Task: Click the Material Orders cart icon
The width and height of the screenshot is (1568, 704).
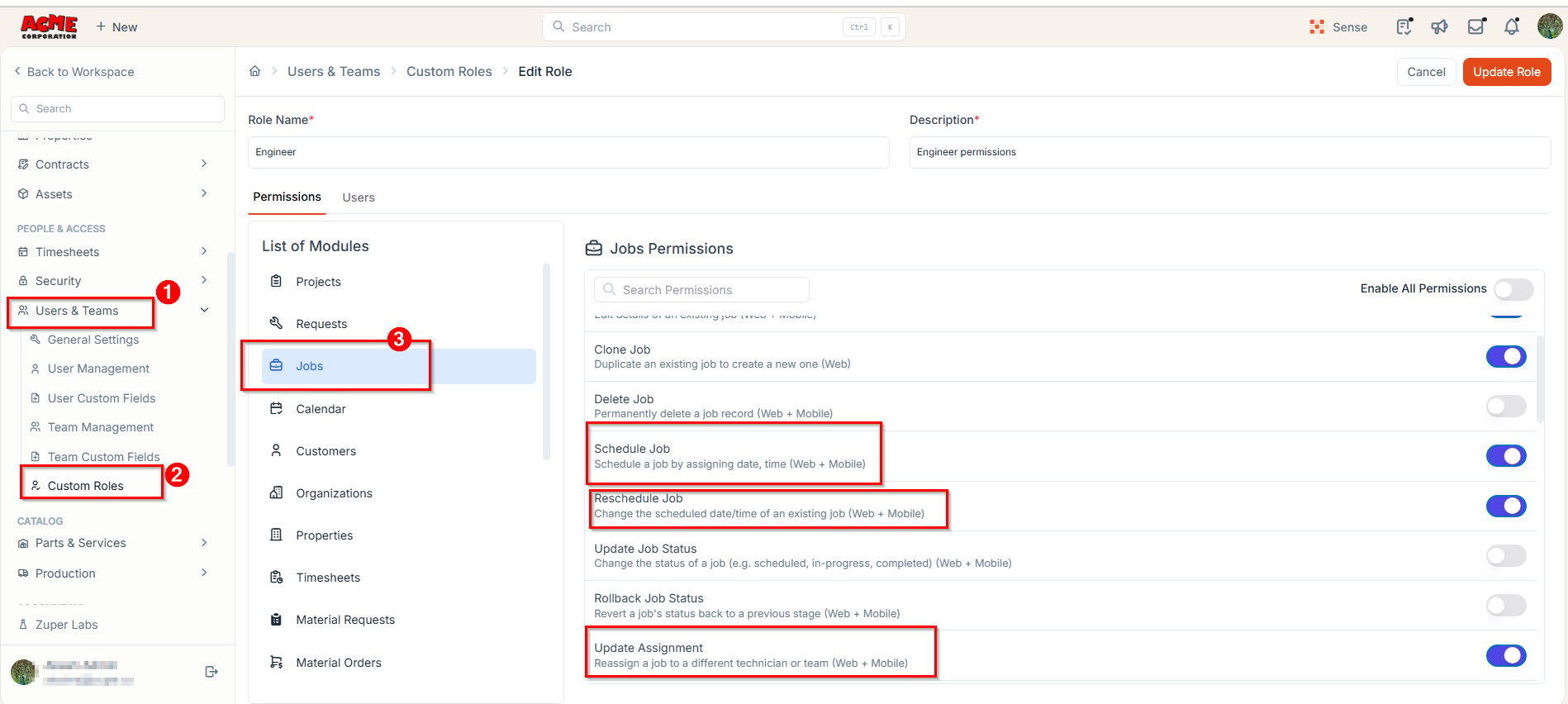Action: click(x=277, y=662)
